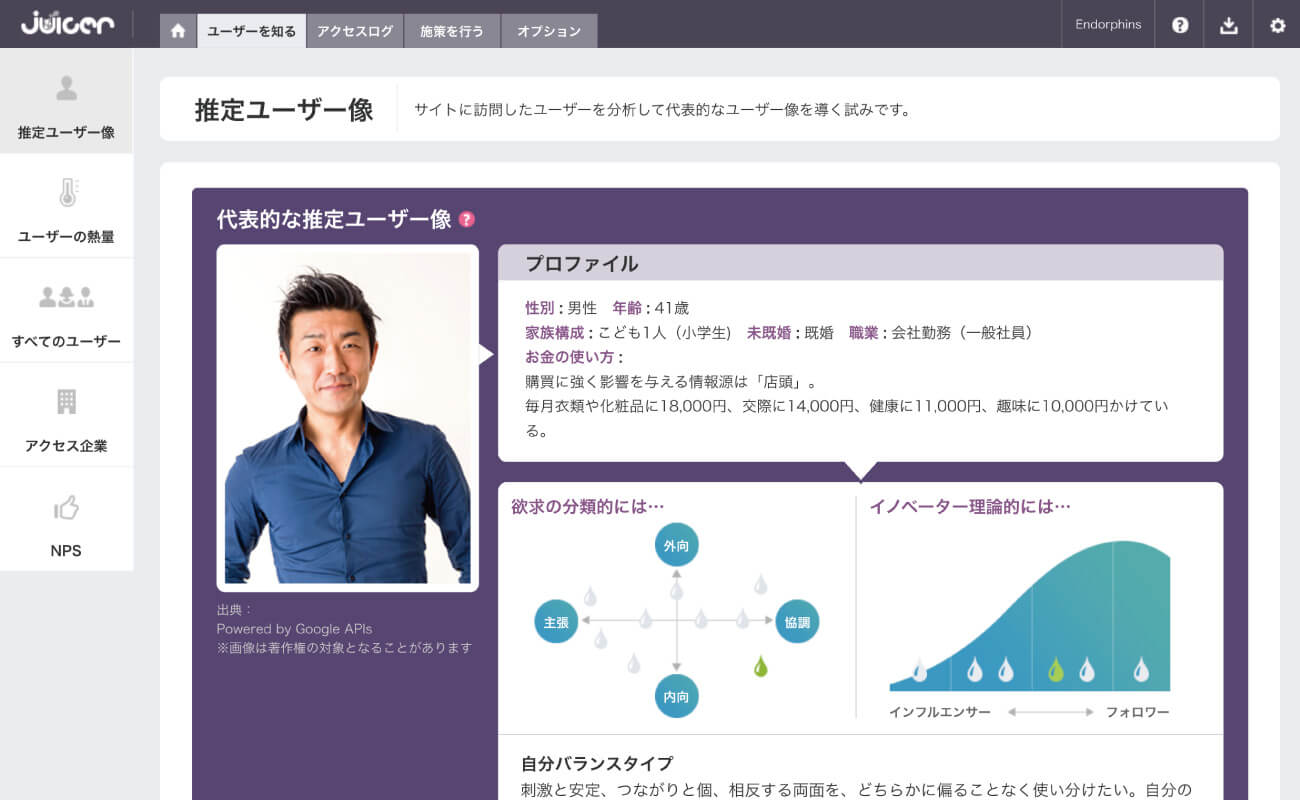This screenshot has width=1300, height=800.
Task: Open ユーザーの熱量 thermometer sidebar item
Action: coord(66,206)
